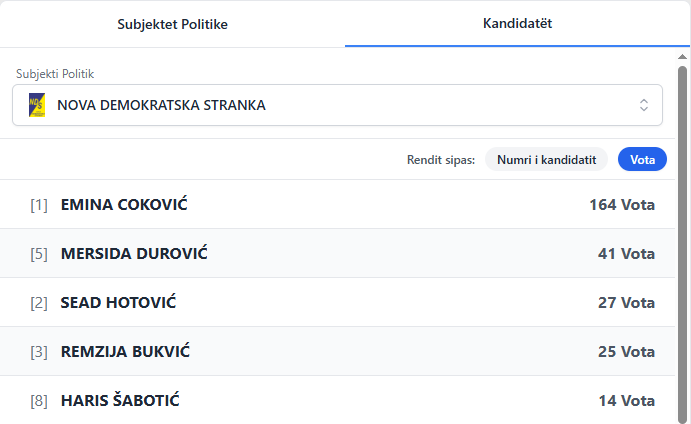Click candidate number [2] label
The image size is (691, 424).
[x=39, y=303]
